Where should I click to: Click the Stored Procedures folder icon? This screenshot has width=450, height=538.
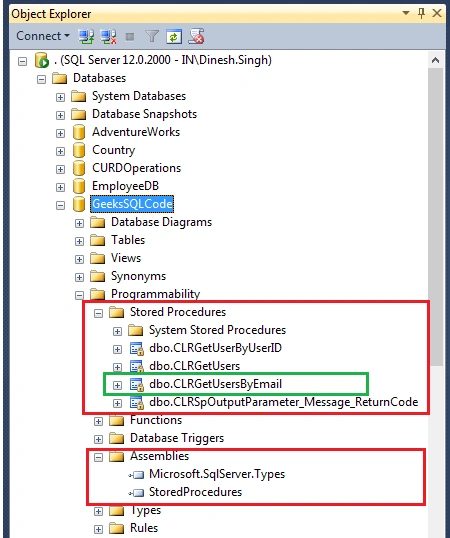[x=117, y=312]
